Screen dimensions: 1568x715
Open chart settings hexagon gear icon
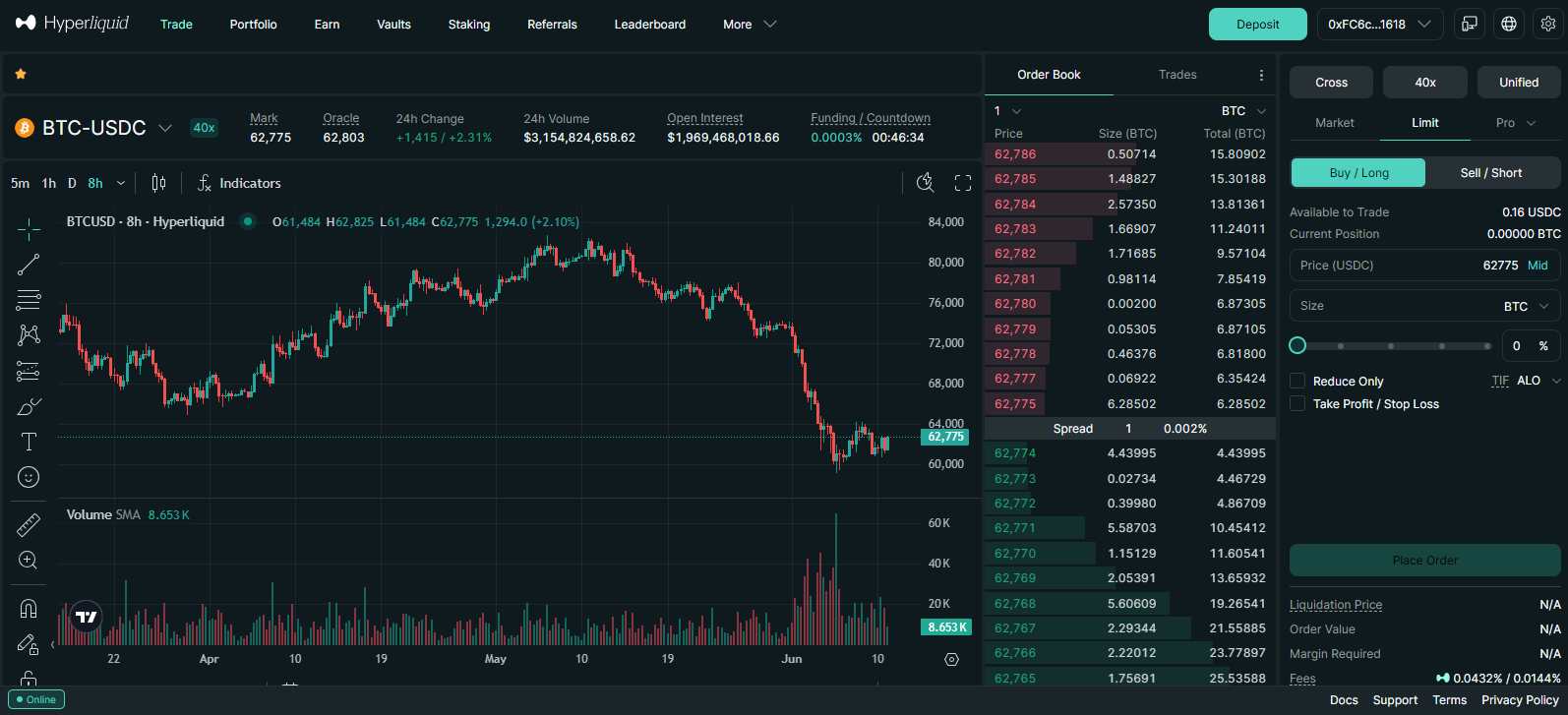click(951, 659)
